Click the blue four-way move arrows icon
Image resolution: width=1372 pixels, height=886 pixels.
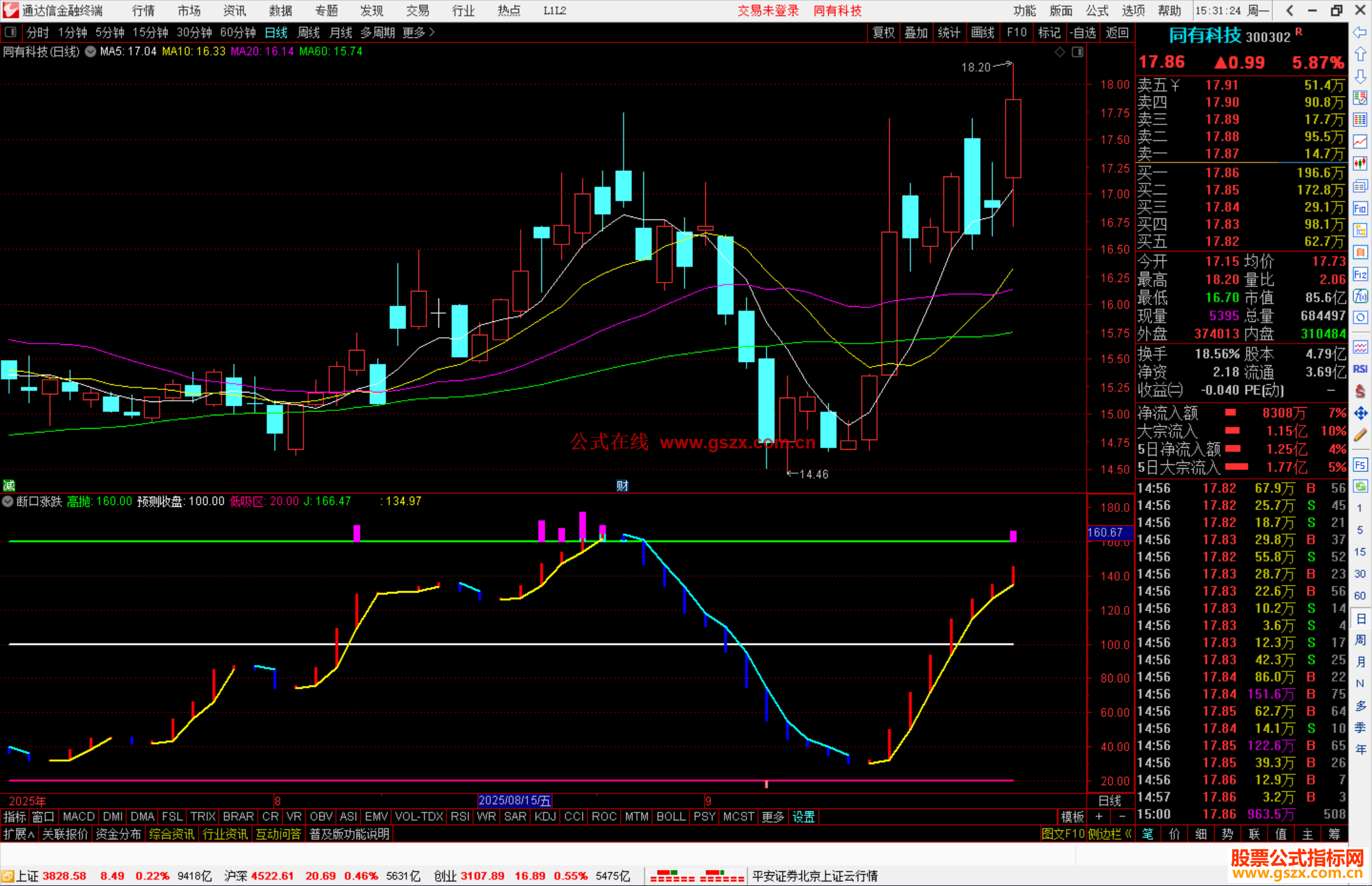1360,413
